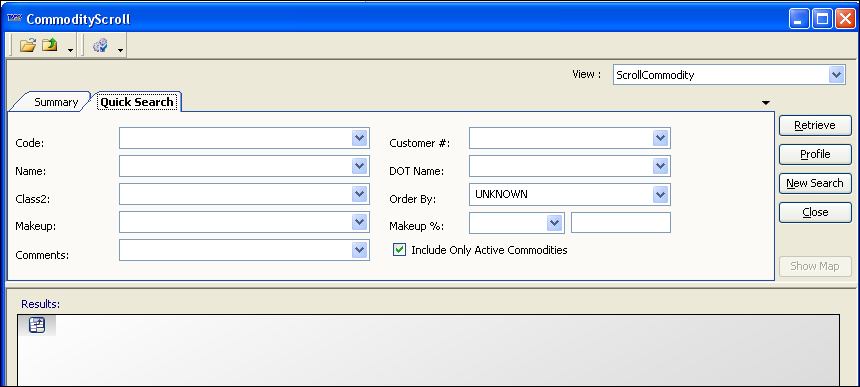Select the Quick Search tab
Viewport: 860px width, 387px height.
pos(137,102)
